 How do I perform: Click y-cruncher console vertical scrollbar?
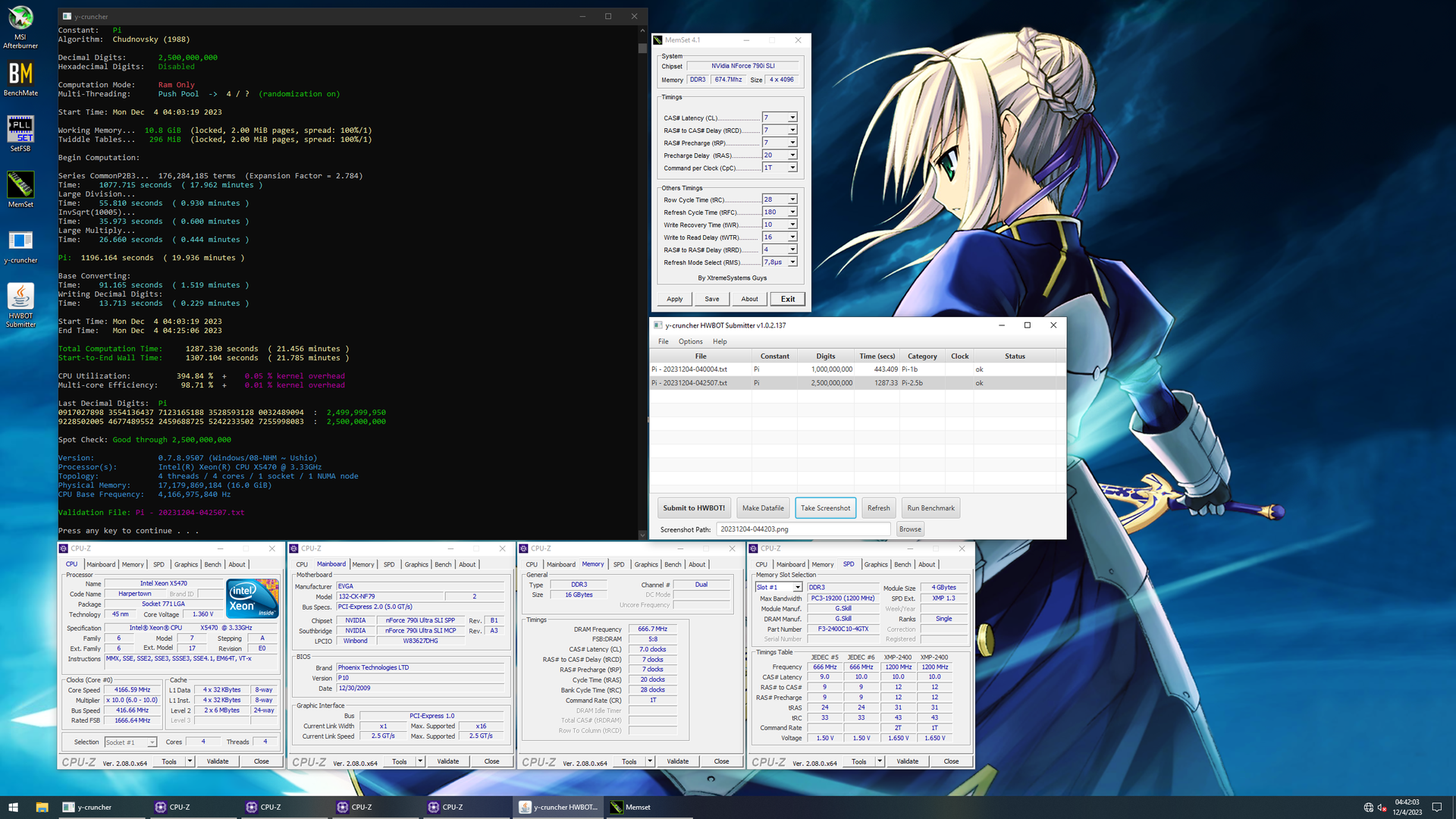click(642, 284)
